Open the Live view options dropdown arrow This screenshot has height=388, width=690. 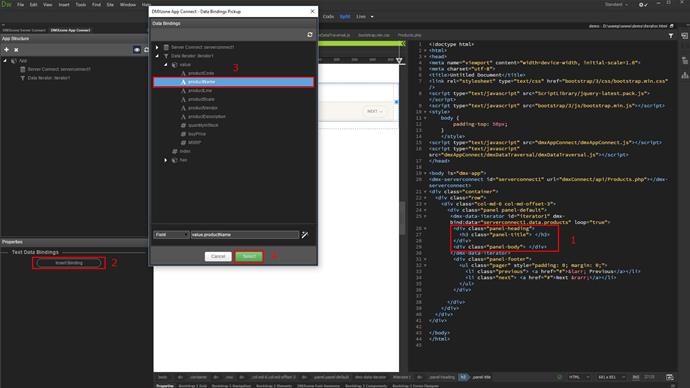point(372,17)
